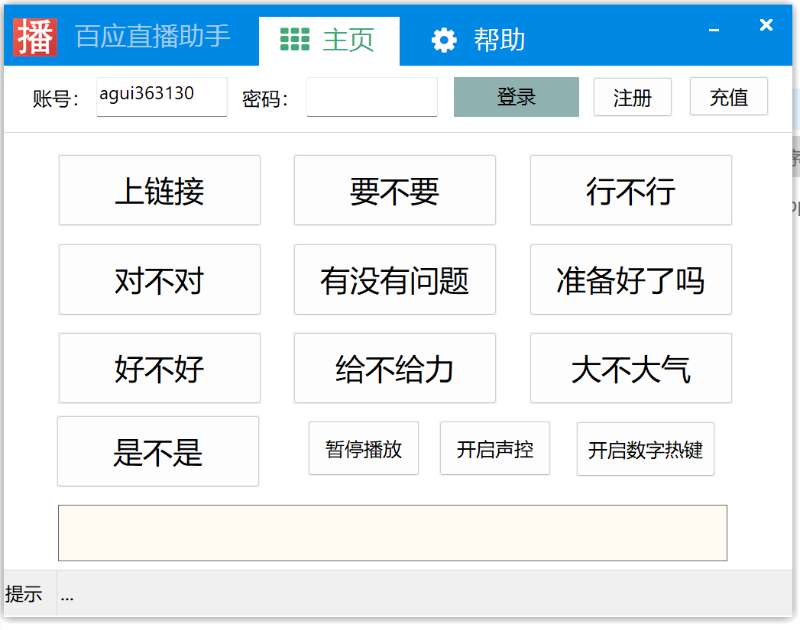The width and height of the screenshot is (800, 630).
Task: Click into the 账号 input field
Action: tap(162, 97)
